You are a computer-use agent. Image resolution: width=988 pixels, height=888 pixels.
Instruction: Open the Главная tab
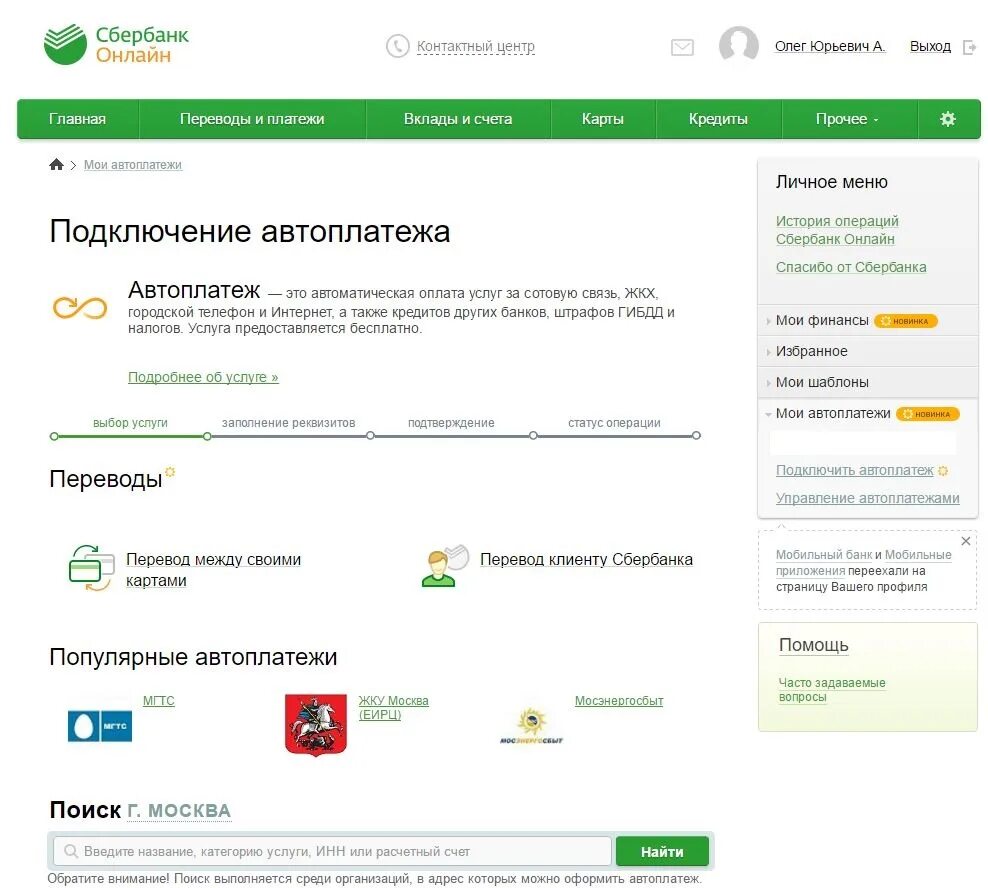(x=78, y=118)
